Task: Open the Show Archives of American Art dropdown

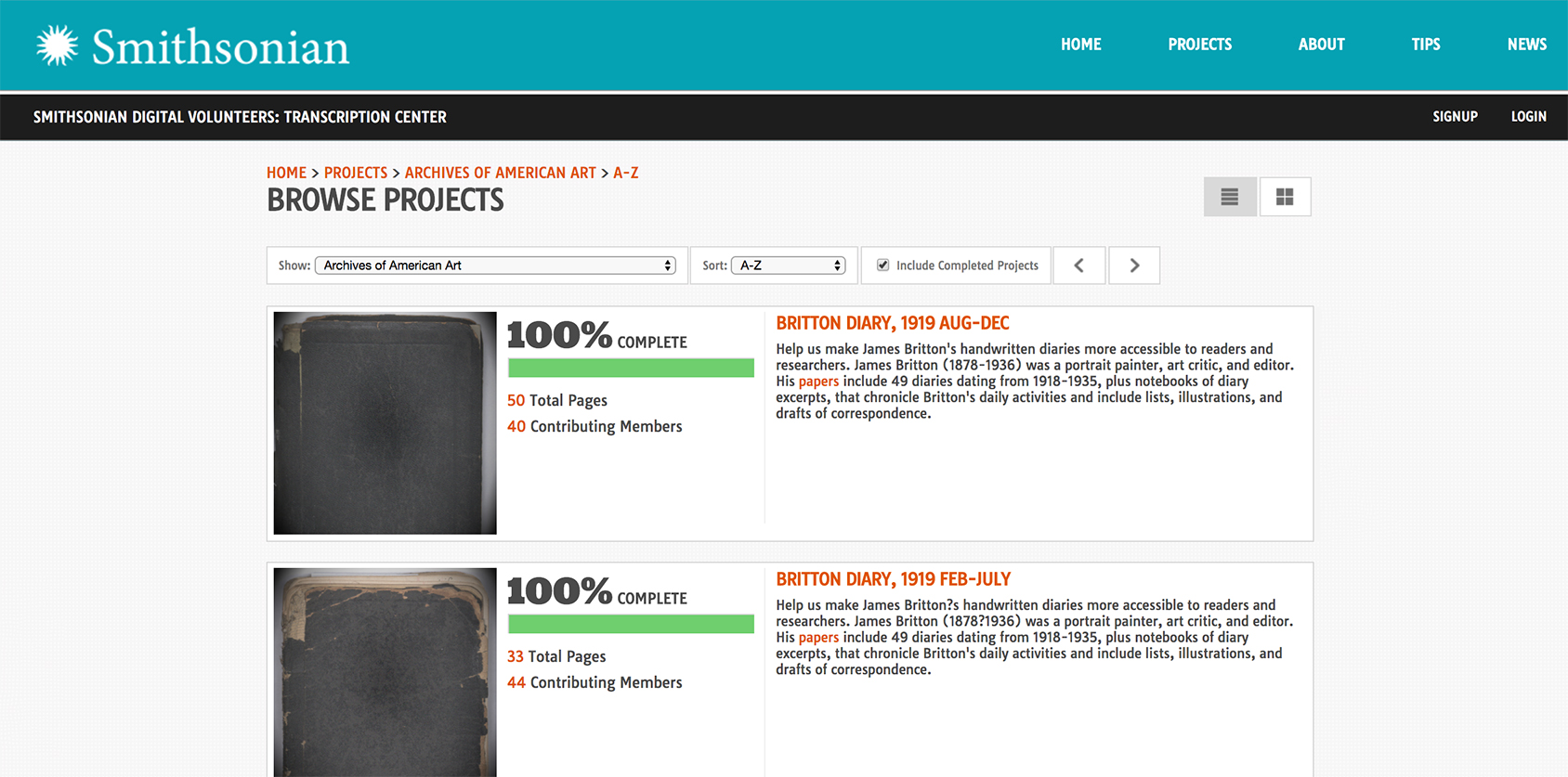Action: click(495, 265)
